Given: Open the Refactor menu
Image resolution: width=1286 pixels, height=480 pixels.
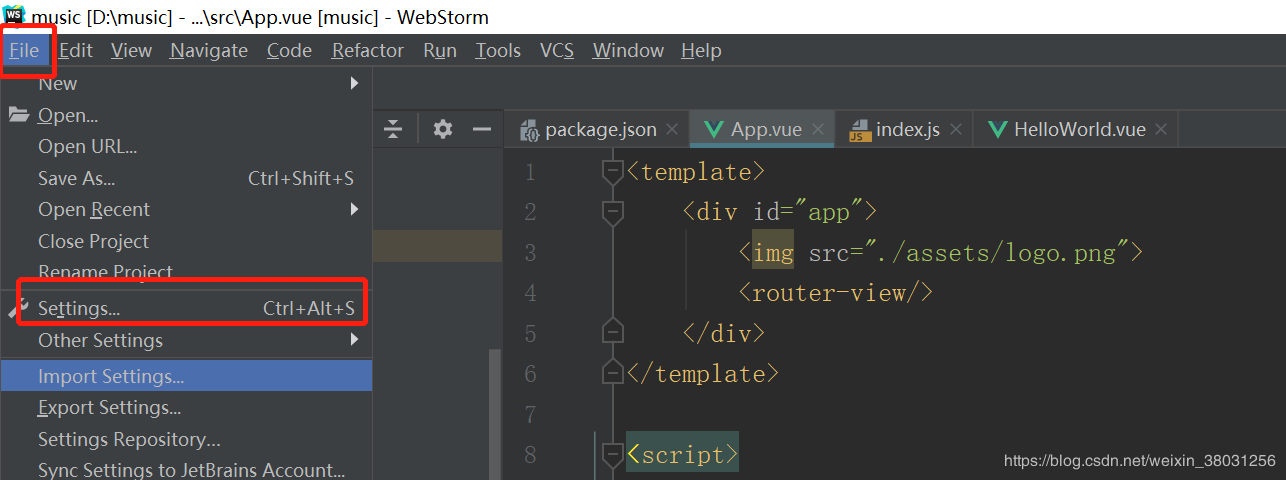Looking at the screenshot, I should (368, 50).
